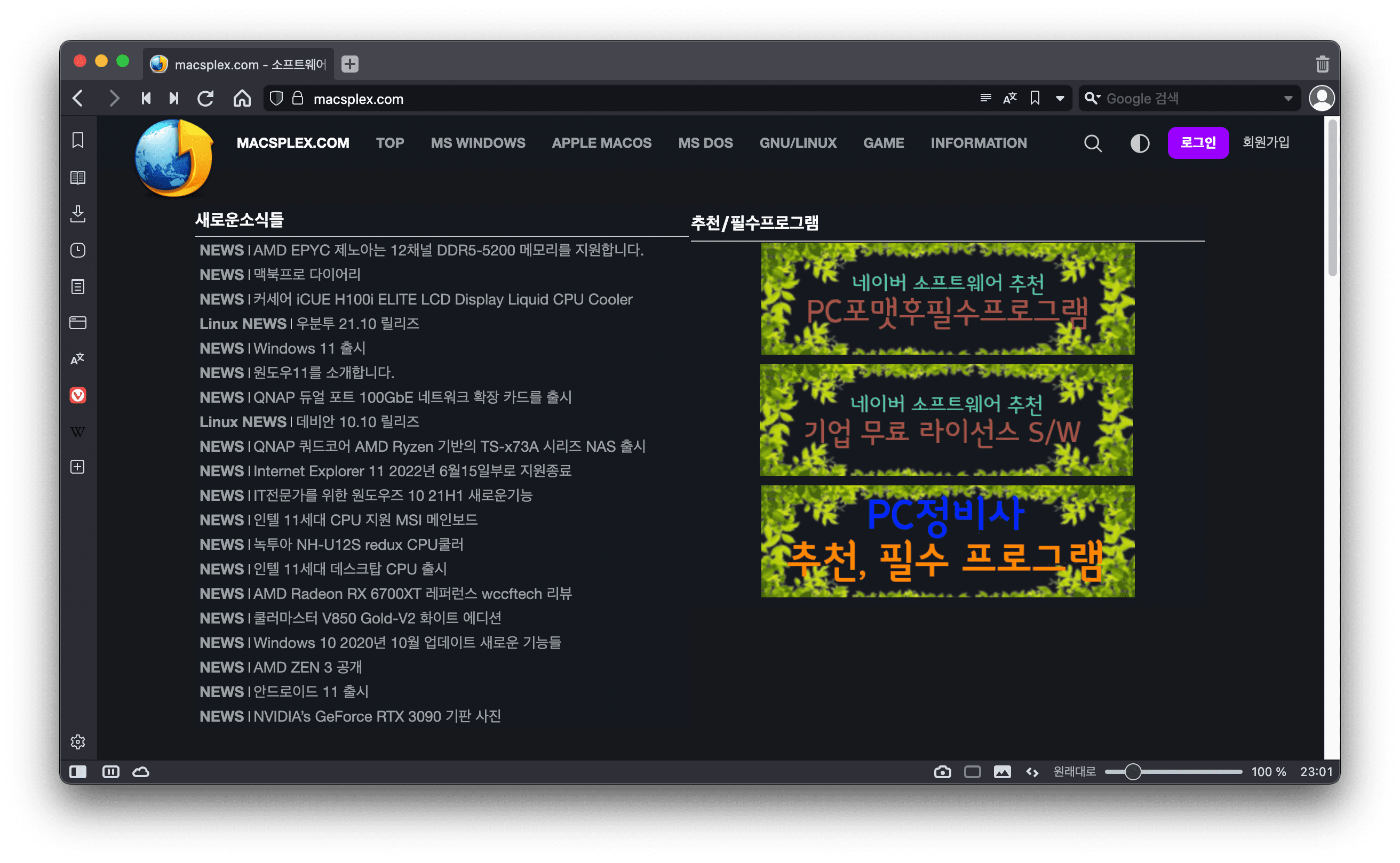
Task: Click the purple 로그인 button
Action: [x=1198, y=143]
